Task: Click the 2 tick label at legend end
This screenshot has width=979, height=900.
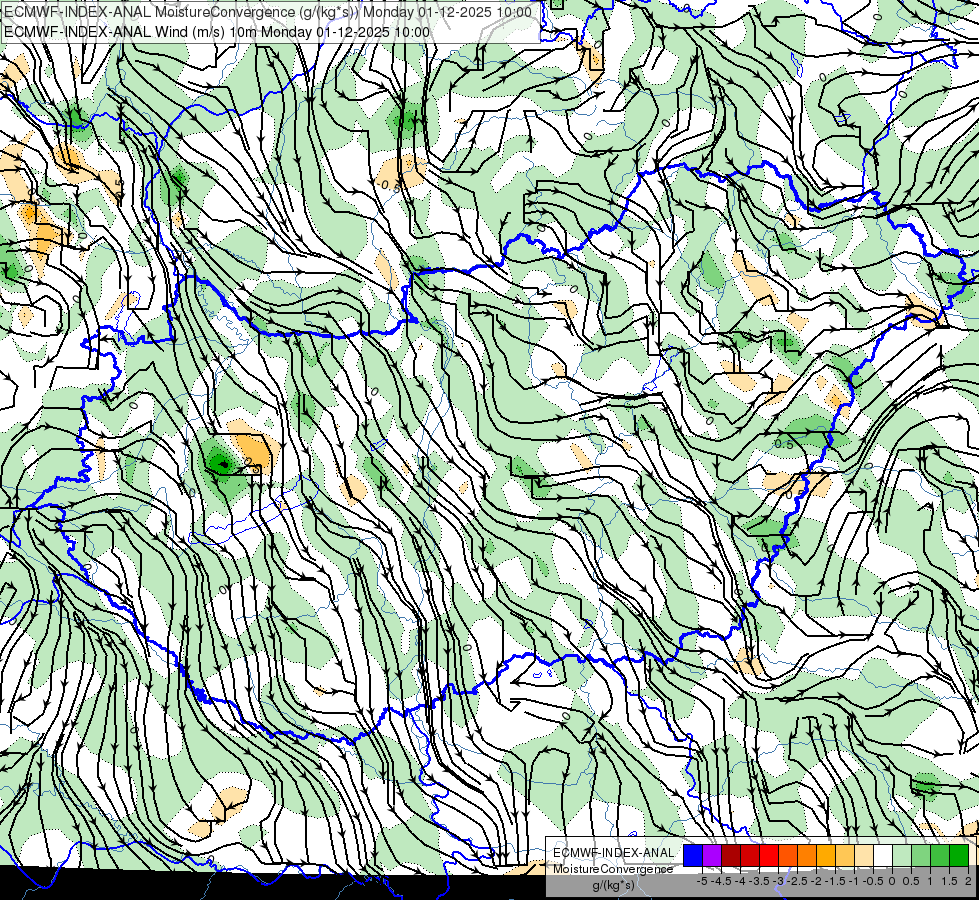Action: pyautogui.click(x=968, y=881)
